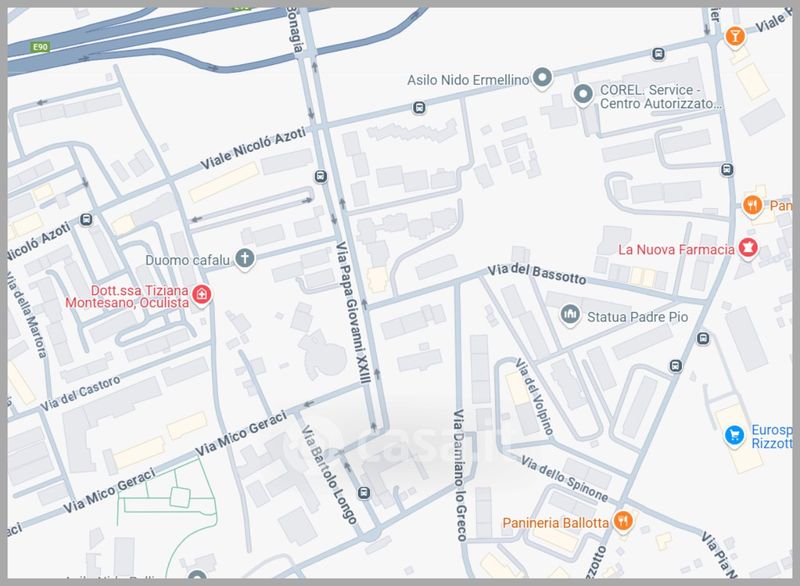800x586 pixels.
Task: Open the Dott.ssa Tiziana Montesano medical pin
Action: coord(202,295)
